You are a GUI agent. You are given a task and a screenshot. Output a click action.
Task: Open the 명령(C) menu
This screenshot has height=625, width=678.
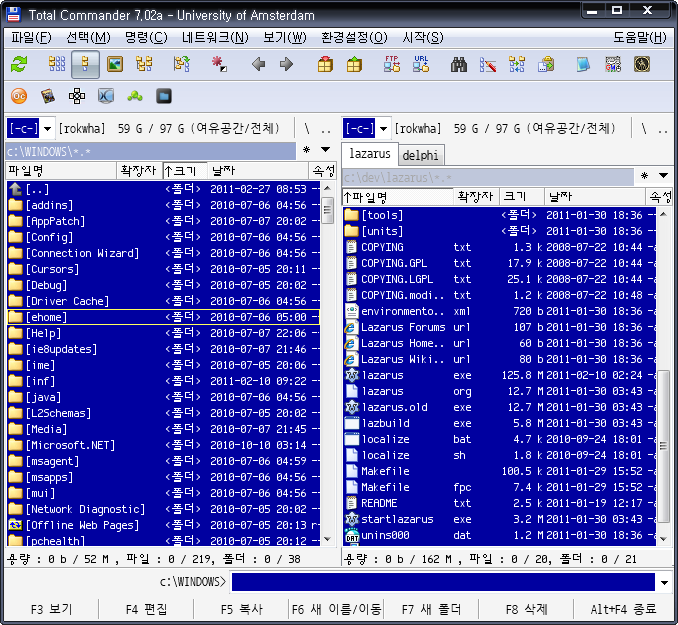[146, 38]
